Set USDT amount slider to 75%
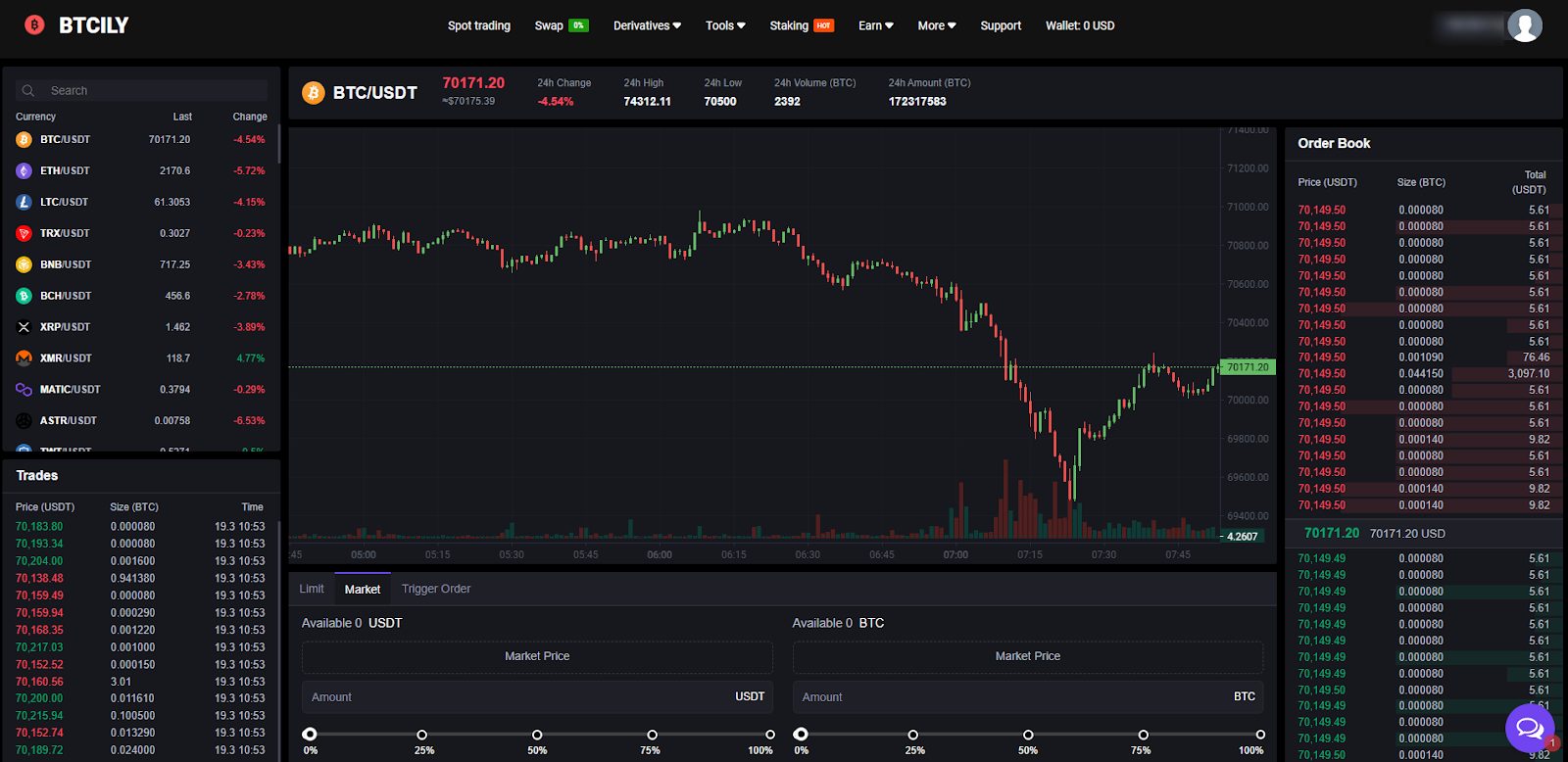The width and height of the screenshot is (1568, 762). [652, 735]
